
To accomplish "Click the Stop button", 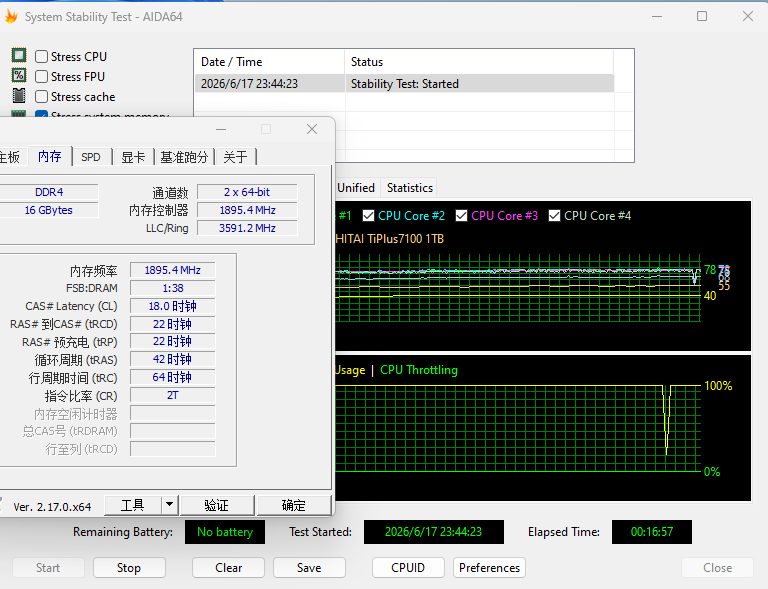I will point(129,568).
